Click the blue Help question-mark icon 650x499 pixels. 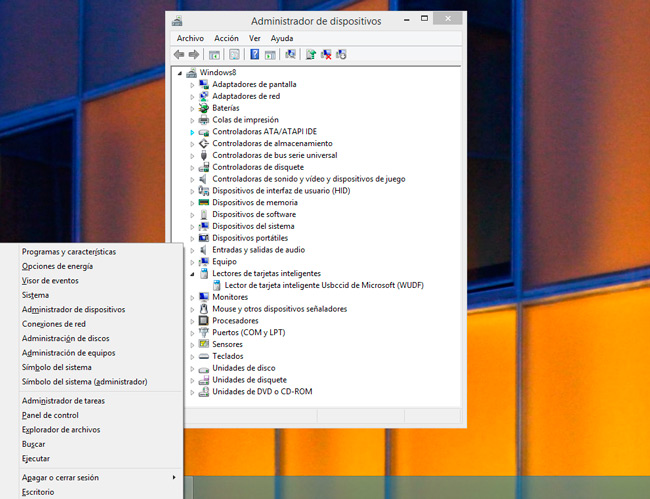click(x=255, y=54)
